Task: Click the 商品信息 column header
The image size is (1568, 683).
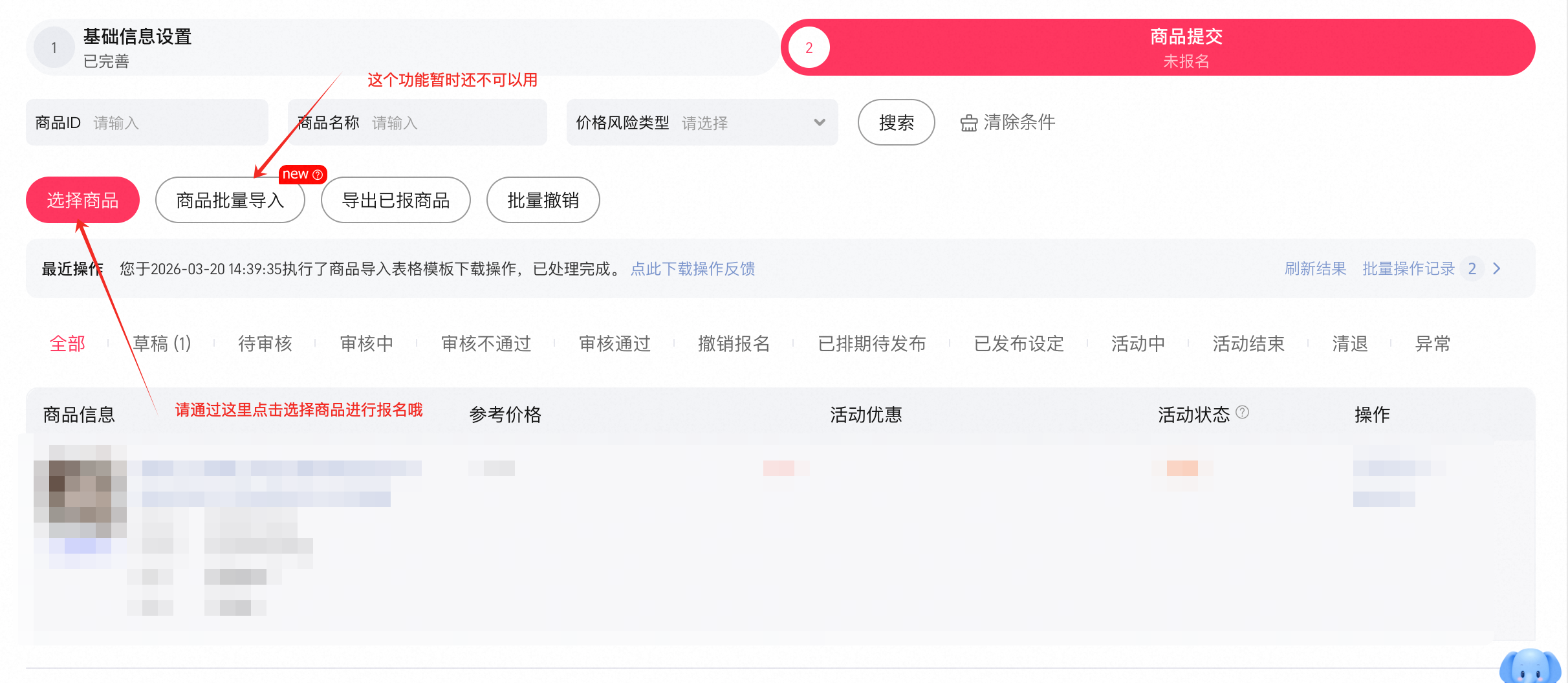Action: coord(79,415)
